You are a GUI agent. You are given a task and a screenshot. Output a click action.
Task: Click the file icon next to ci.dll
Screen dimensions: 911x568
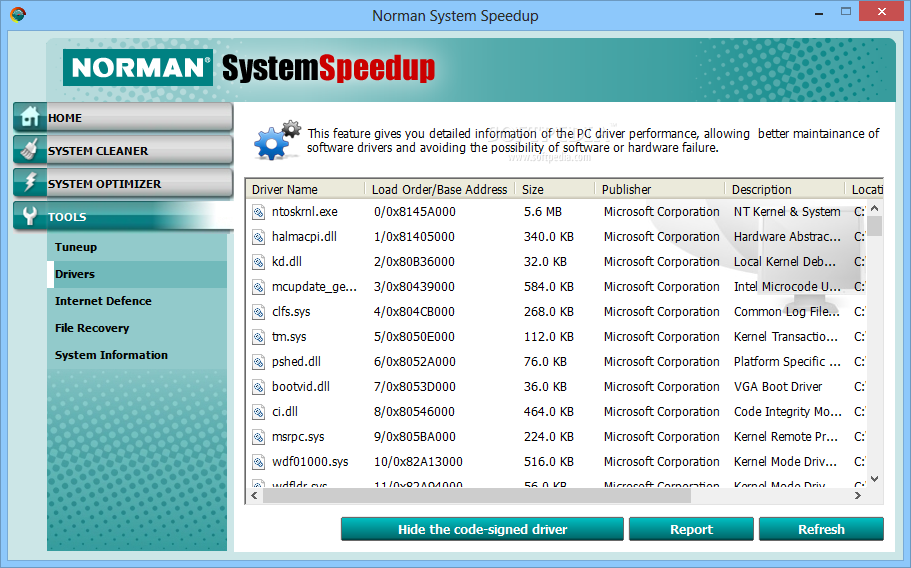coord(258,412)
